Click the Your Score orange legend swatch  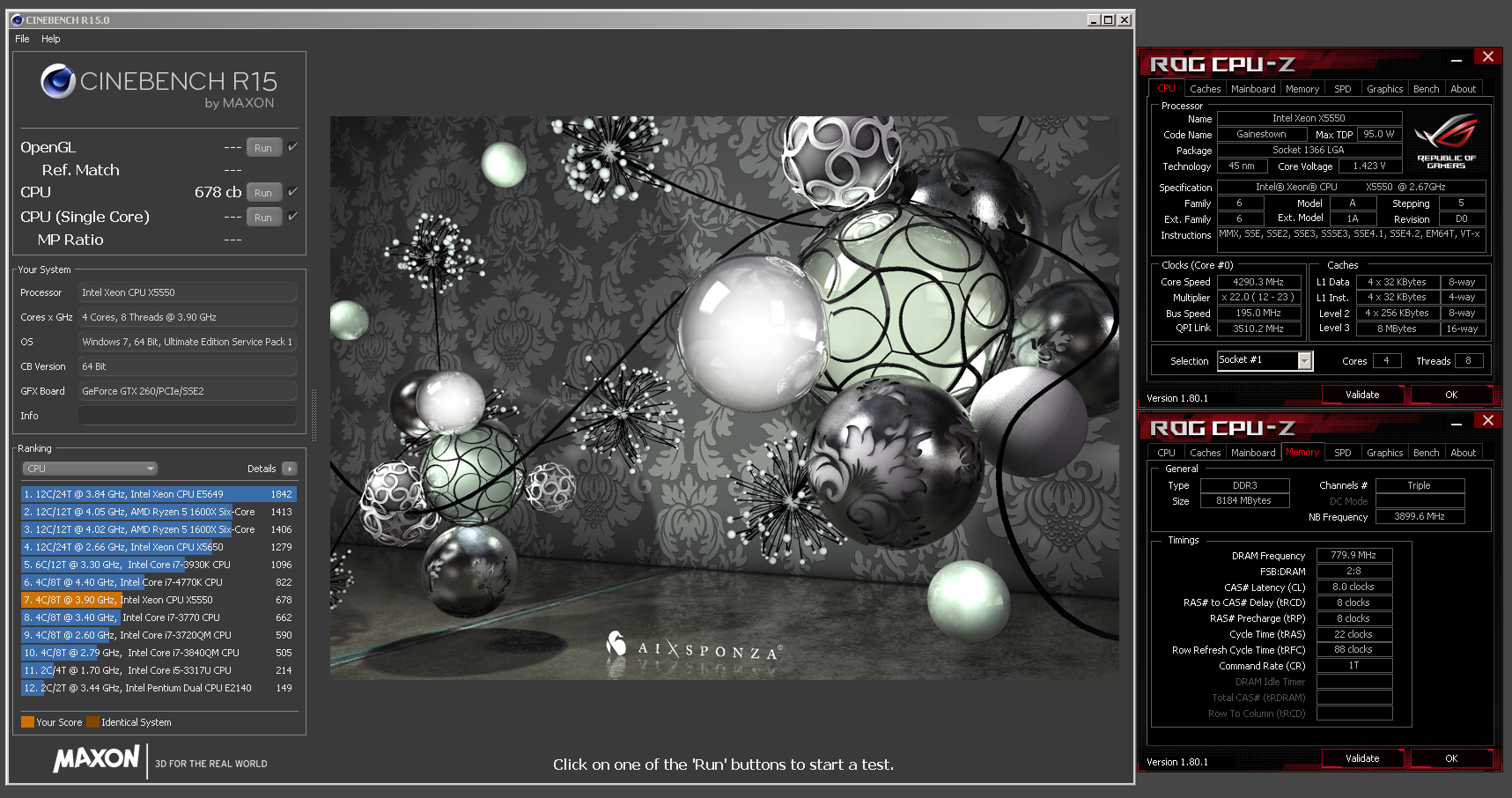click(27, 722)
